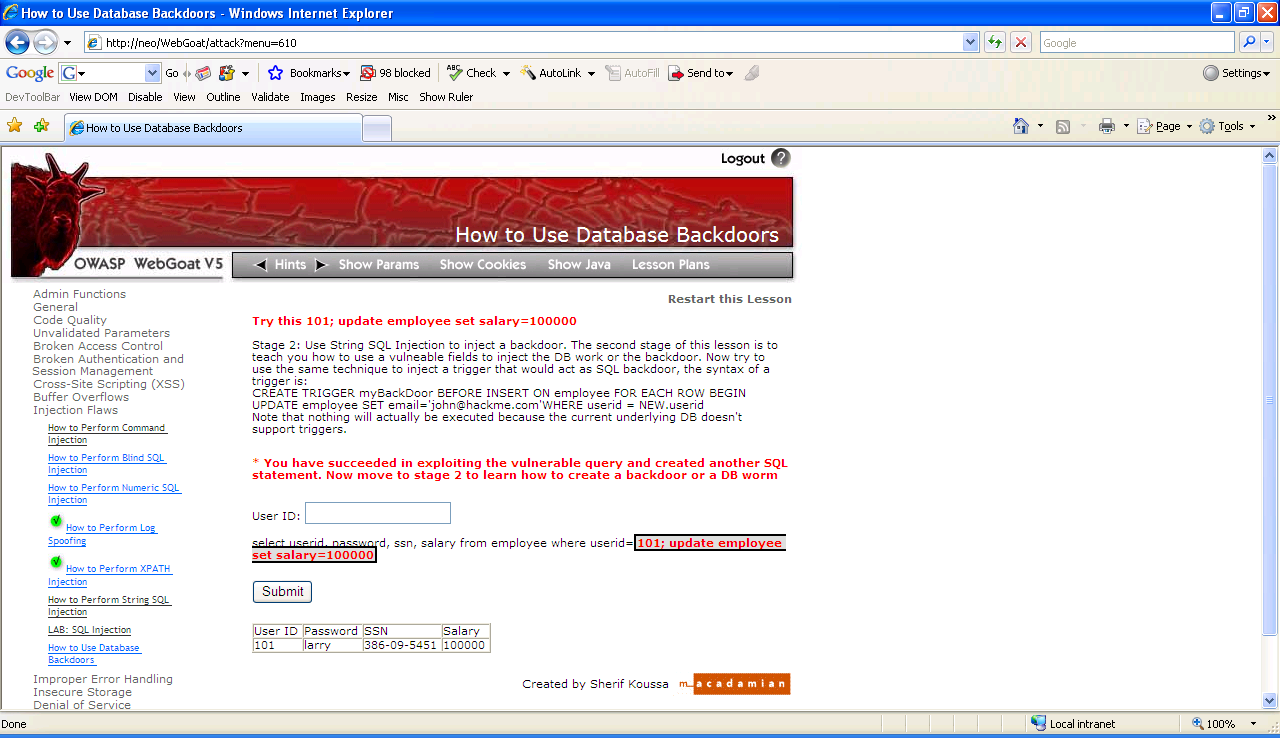Open the Favorites Center star icon
1280x738 pixels.
pyautogui.click(x=15, y=126)
